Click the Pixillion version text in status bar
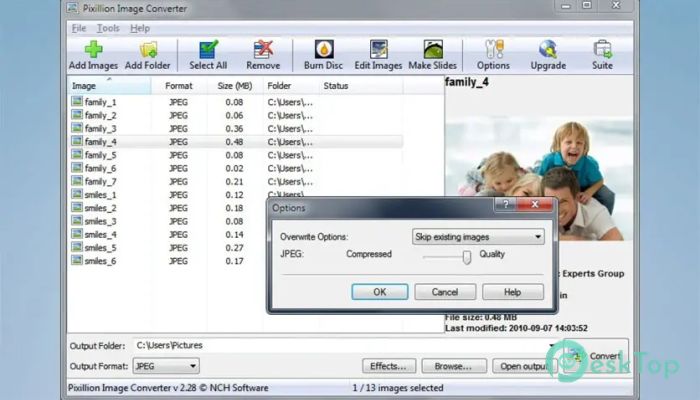The width and height of the screenshot is (700, 400). 168,388
